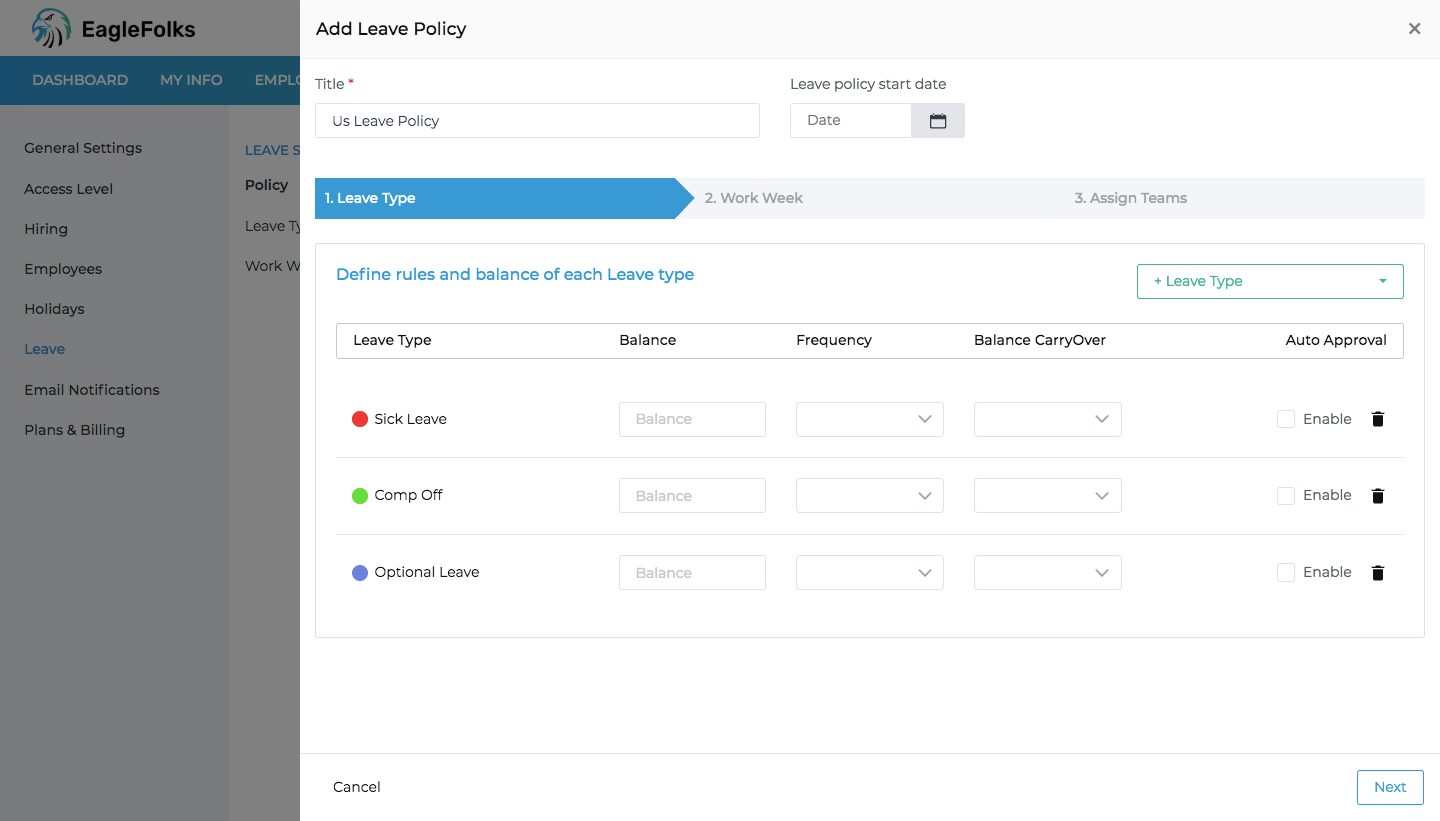Go to the 3. Assign Teams step
Screen dimensions: 1440x821
tap(1130, 198)
